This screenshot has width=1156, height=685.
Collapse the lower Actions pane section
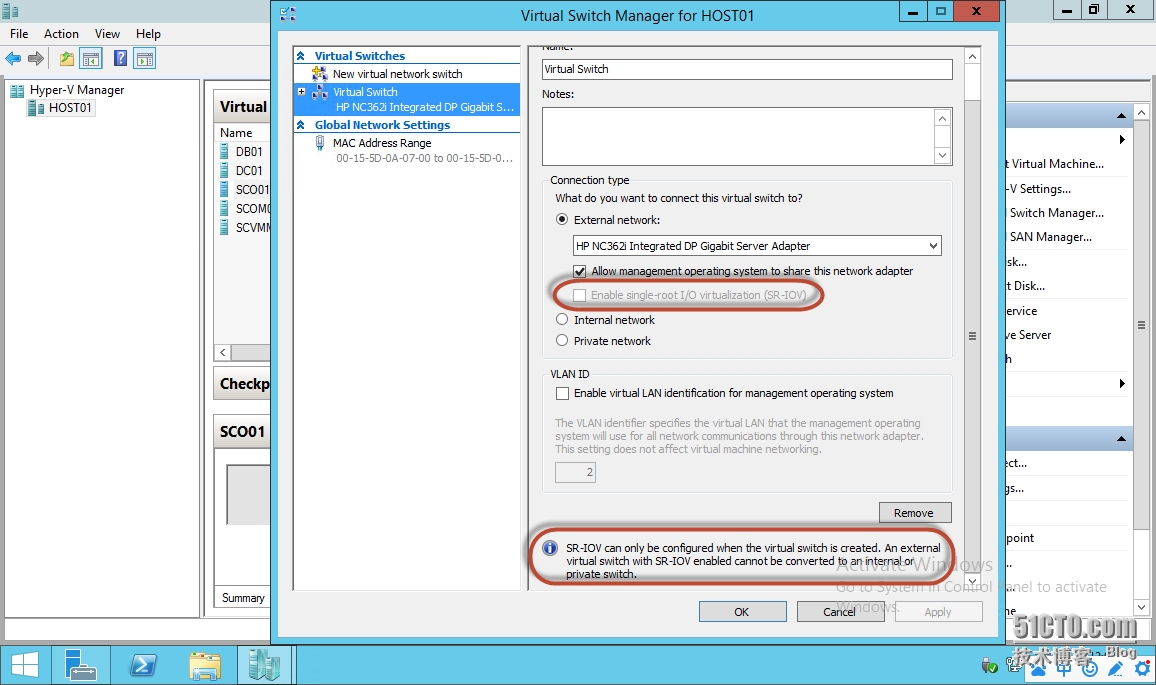coord(1121,439)
